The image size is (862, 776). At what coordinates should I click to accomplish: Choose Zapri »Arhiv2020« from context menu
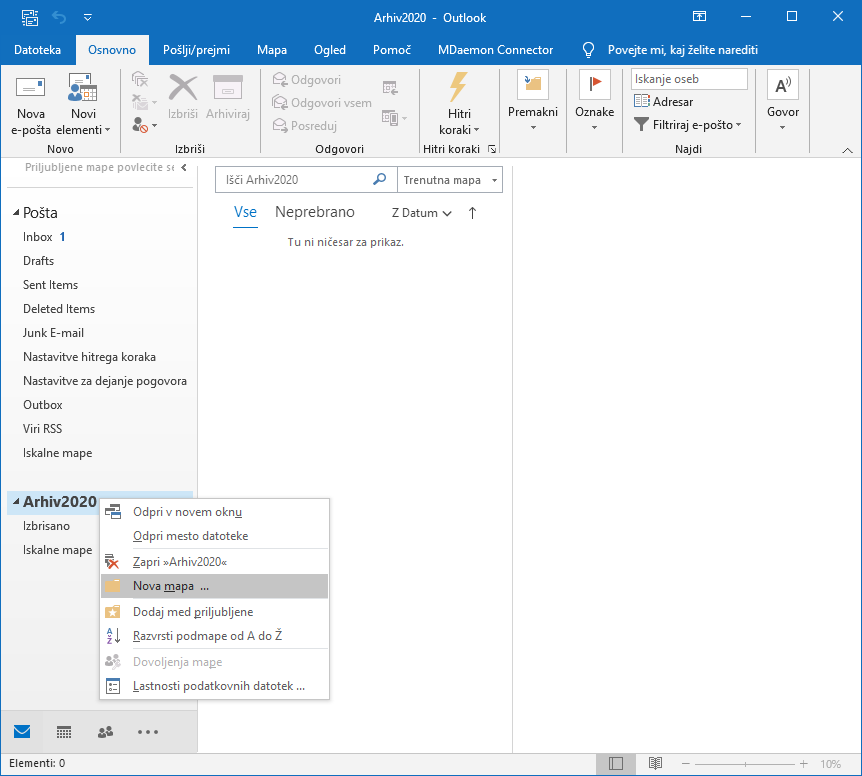(214, 562)
